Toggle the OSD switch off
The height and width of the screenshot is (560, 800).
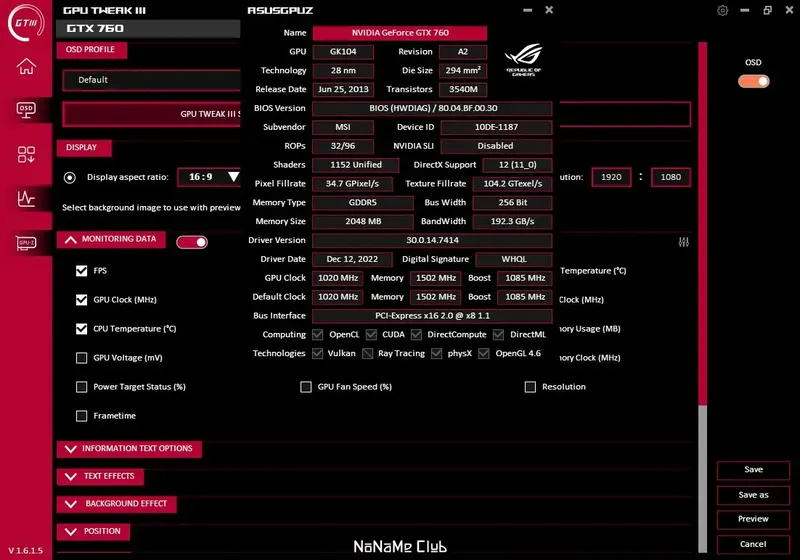(x=754, y=81)
